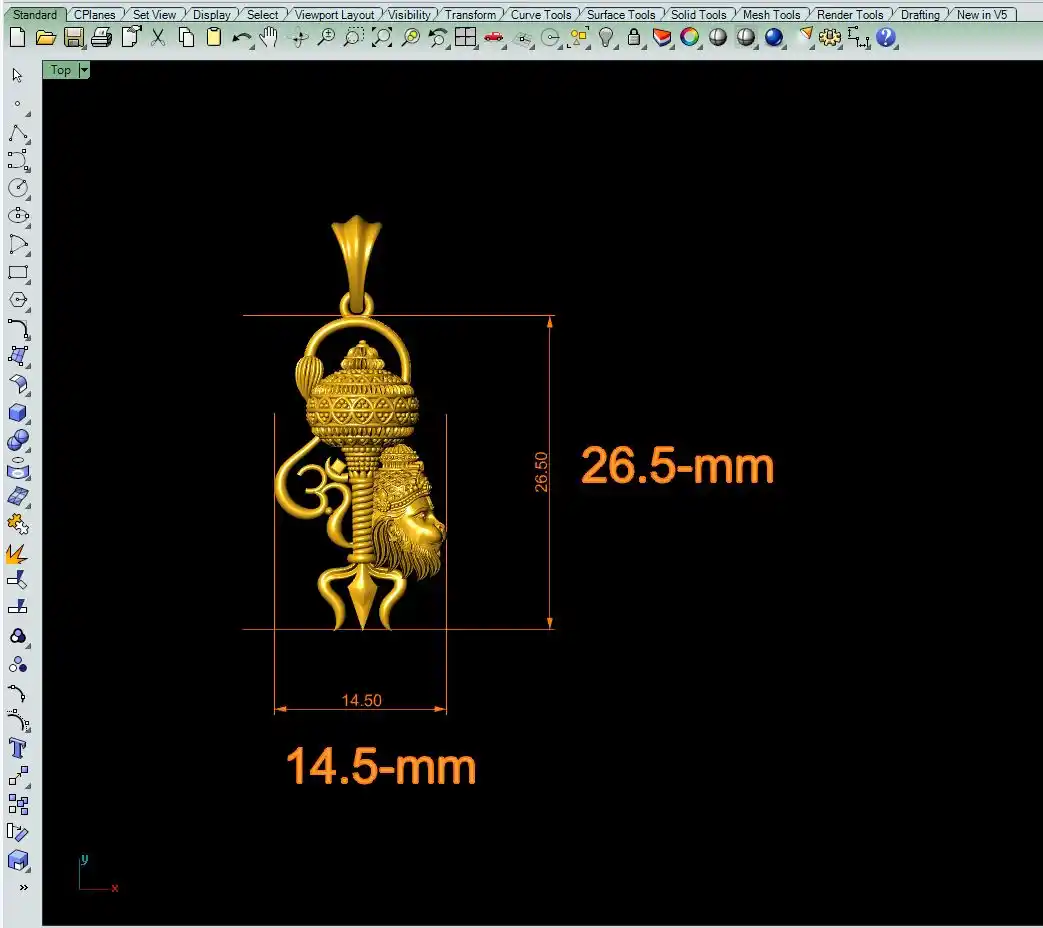
Task: Click the Zoom Extents icon
Action: pyautogui.click(x=382, y=38)
